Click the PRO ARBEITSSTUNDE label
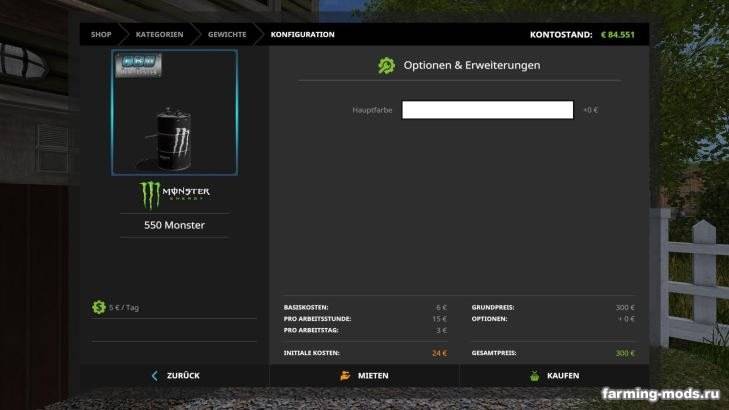This screenshot has width=729, height=410. pos(318,319)
